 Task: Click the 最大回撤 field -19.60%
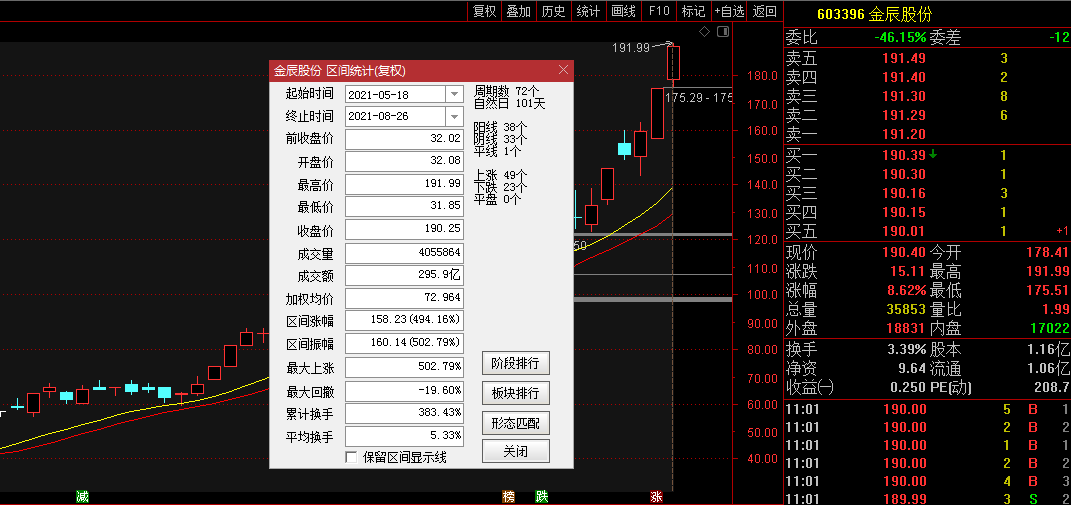click(x=404, y=391)
